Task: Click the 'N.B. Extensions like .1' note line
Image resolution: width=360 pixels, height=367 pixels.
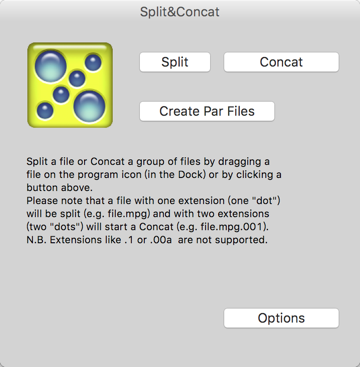Action: point(147,240)
